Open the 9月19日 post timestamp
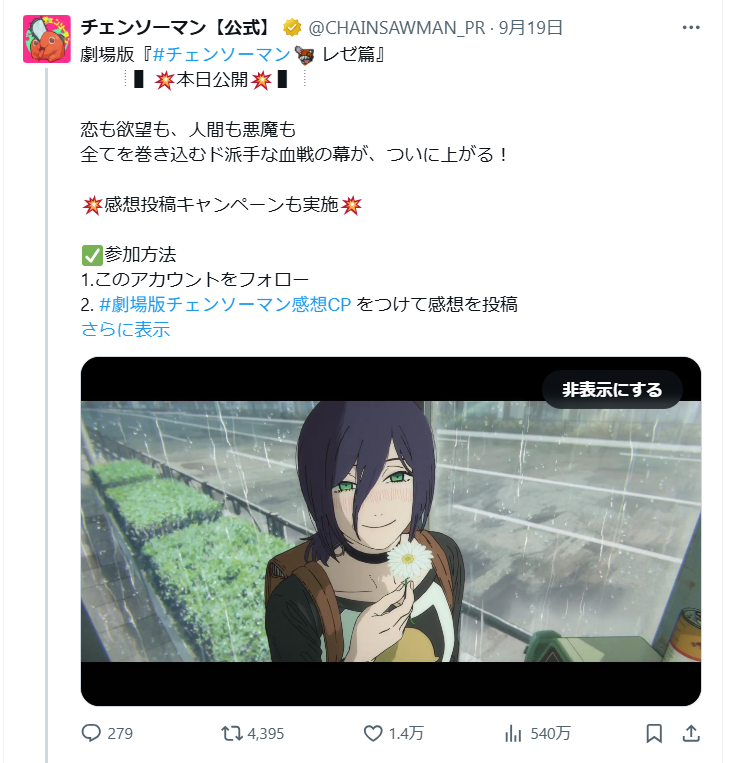 (530, 28)
